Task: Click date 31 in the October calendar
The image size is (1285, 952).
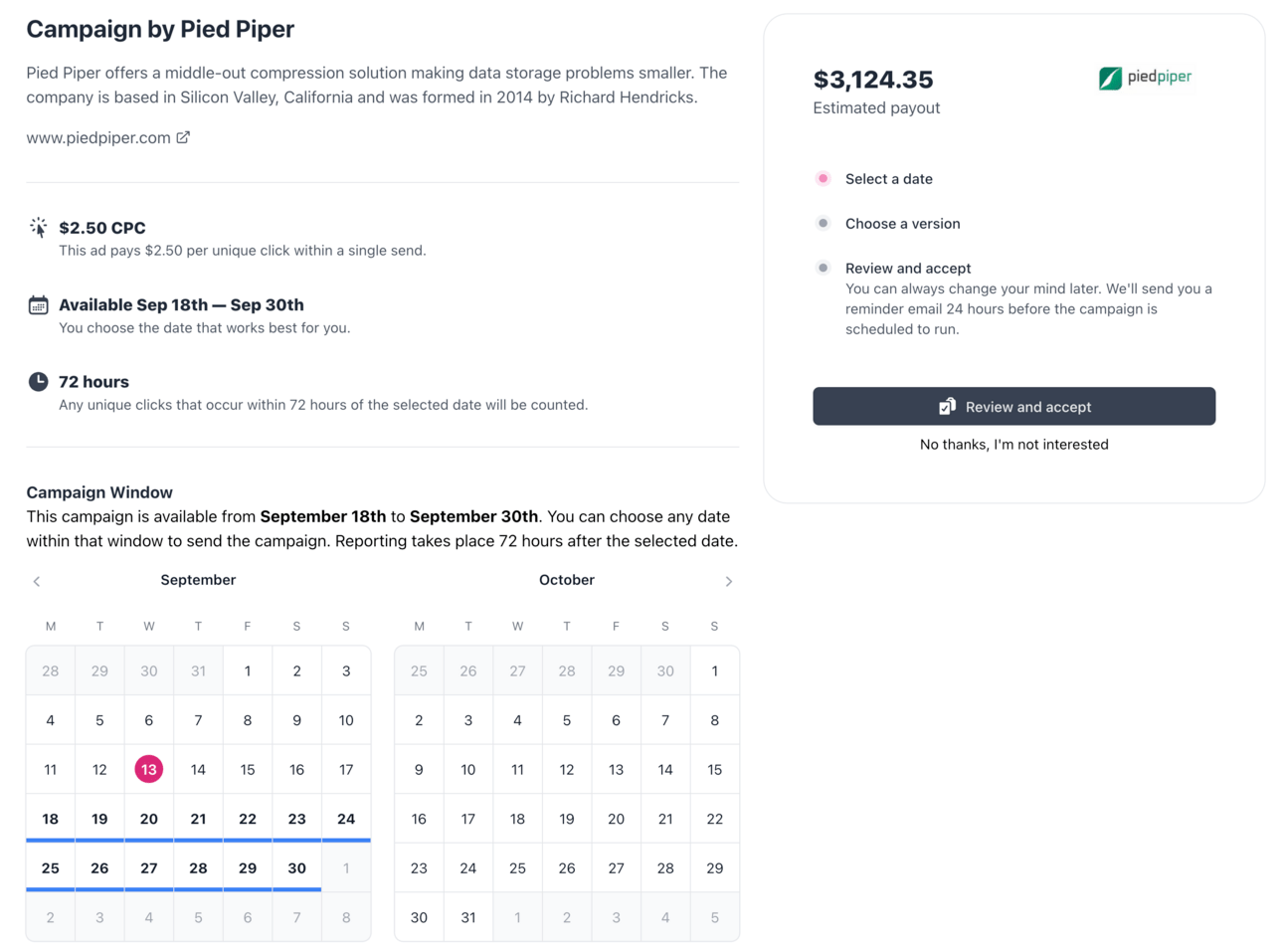Action: (468, 917)
